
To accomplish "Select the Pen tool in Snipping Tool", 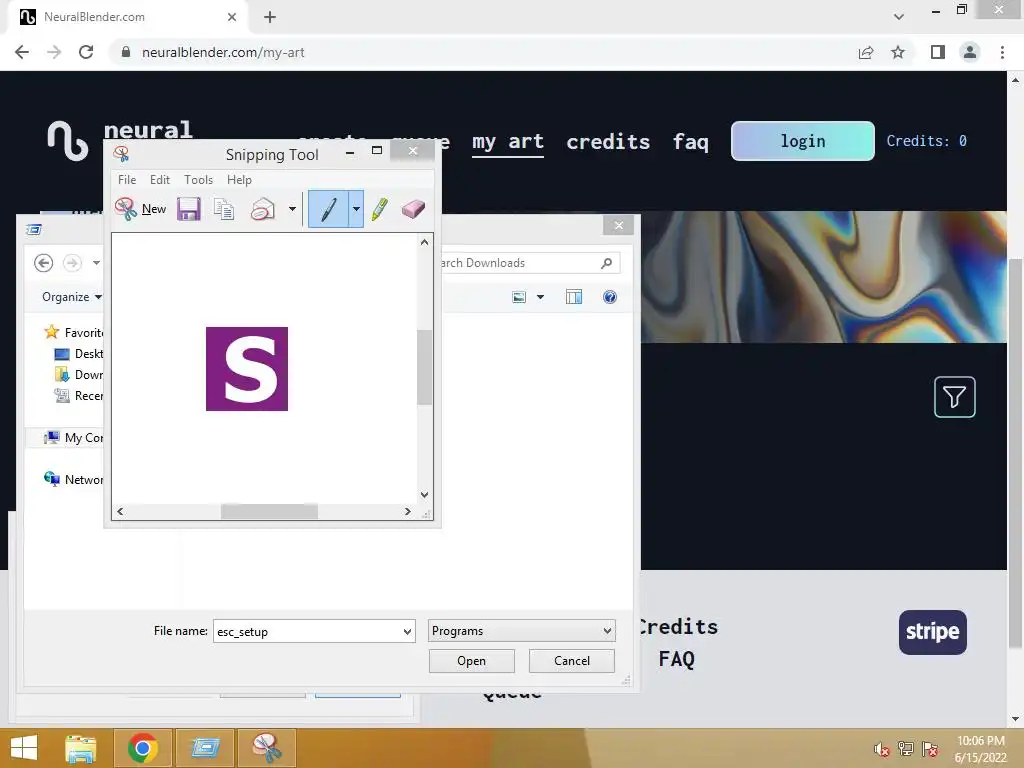I will tap(328, 209).
